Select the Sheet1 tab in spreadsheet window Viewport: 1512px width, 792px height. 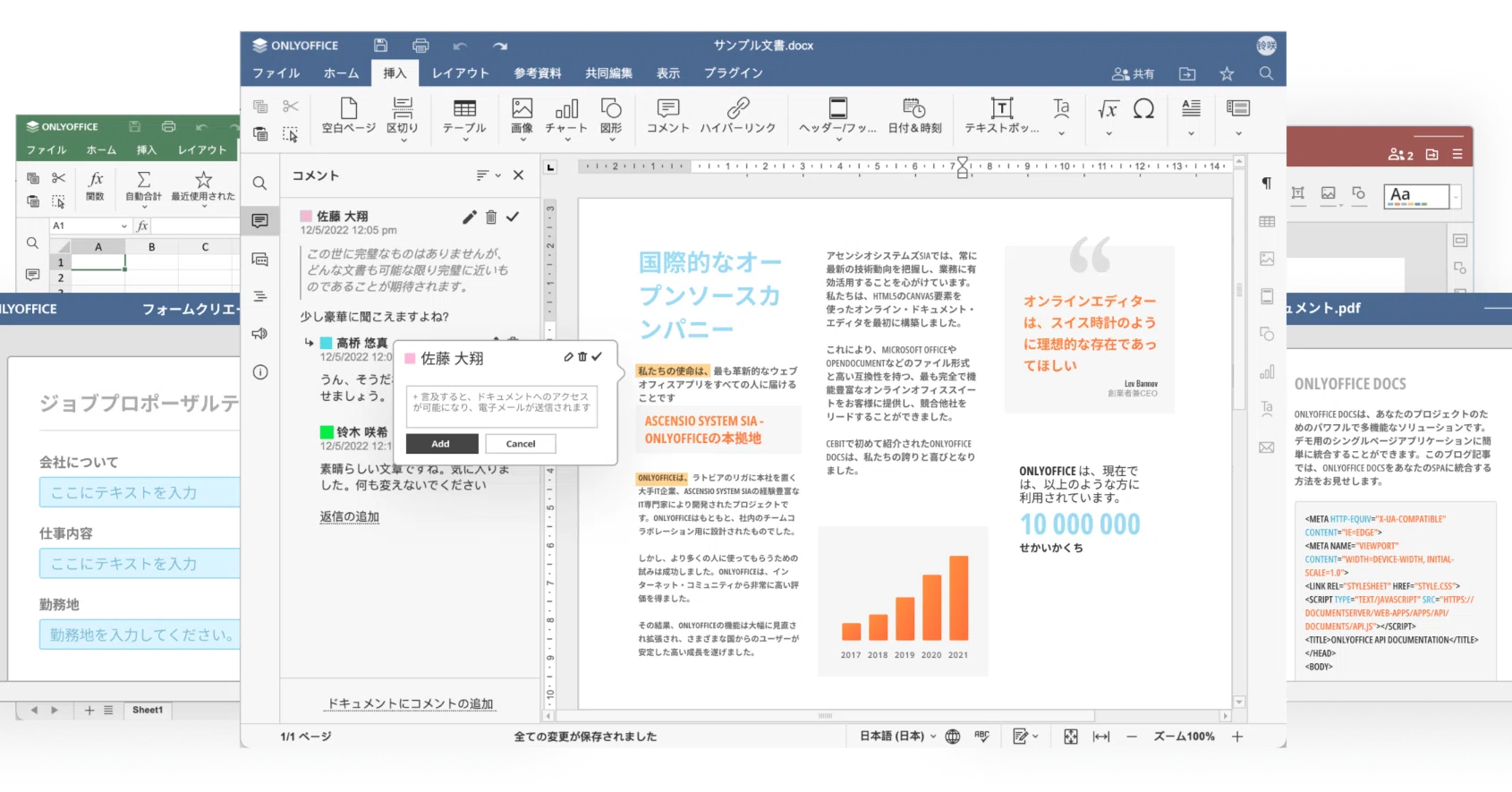pyautogui.click(x=148, y=711)
